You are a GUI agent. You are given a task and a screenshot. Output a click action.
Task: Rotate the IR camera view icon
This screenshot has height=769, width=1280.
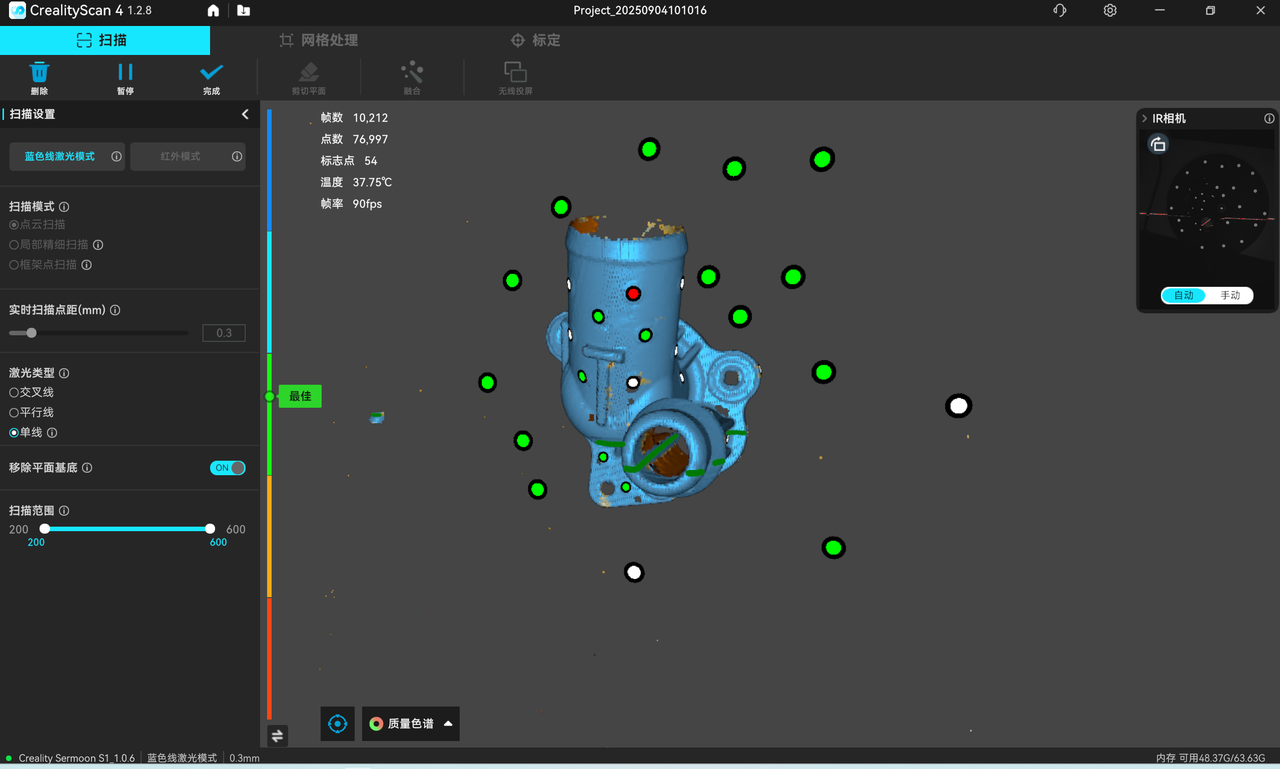click(1158, 145)
